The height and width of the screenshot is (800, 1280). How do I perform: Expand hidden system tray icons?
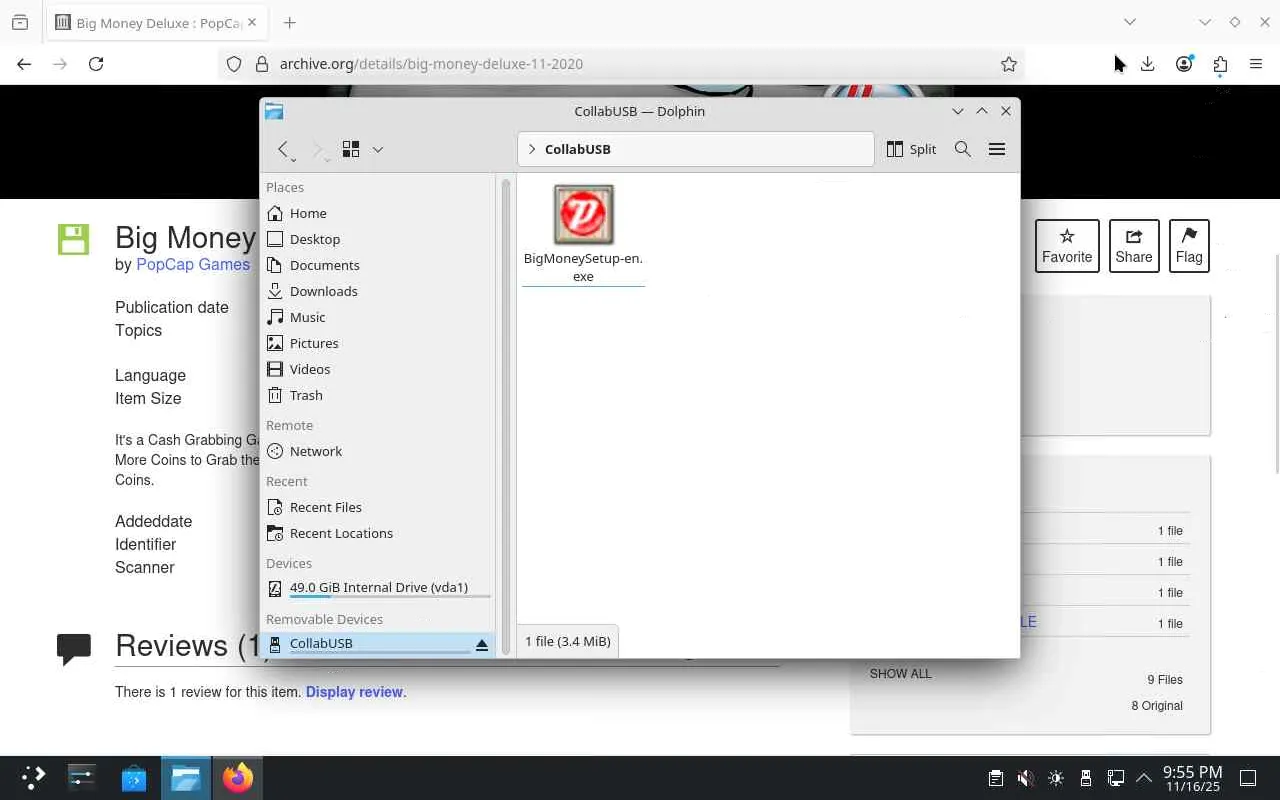(x=1143, y=778)
